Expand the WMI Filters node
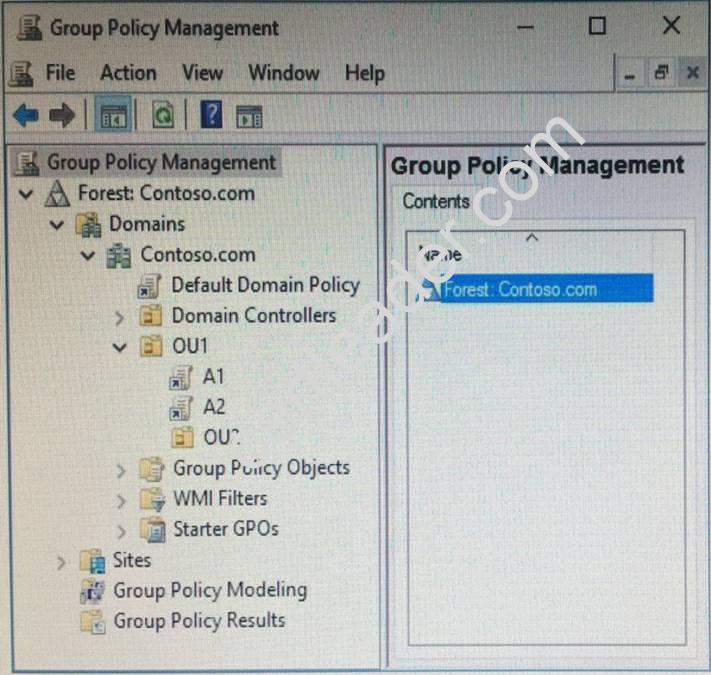The height and width of the screenshot is (675, 711). point(121,501)
